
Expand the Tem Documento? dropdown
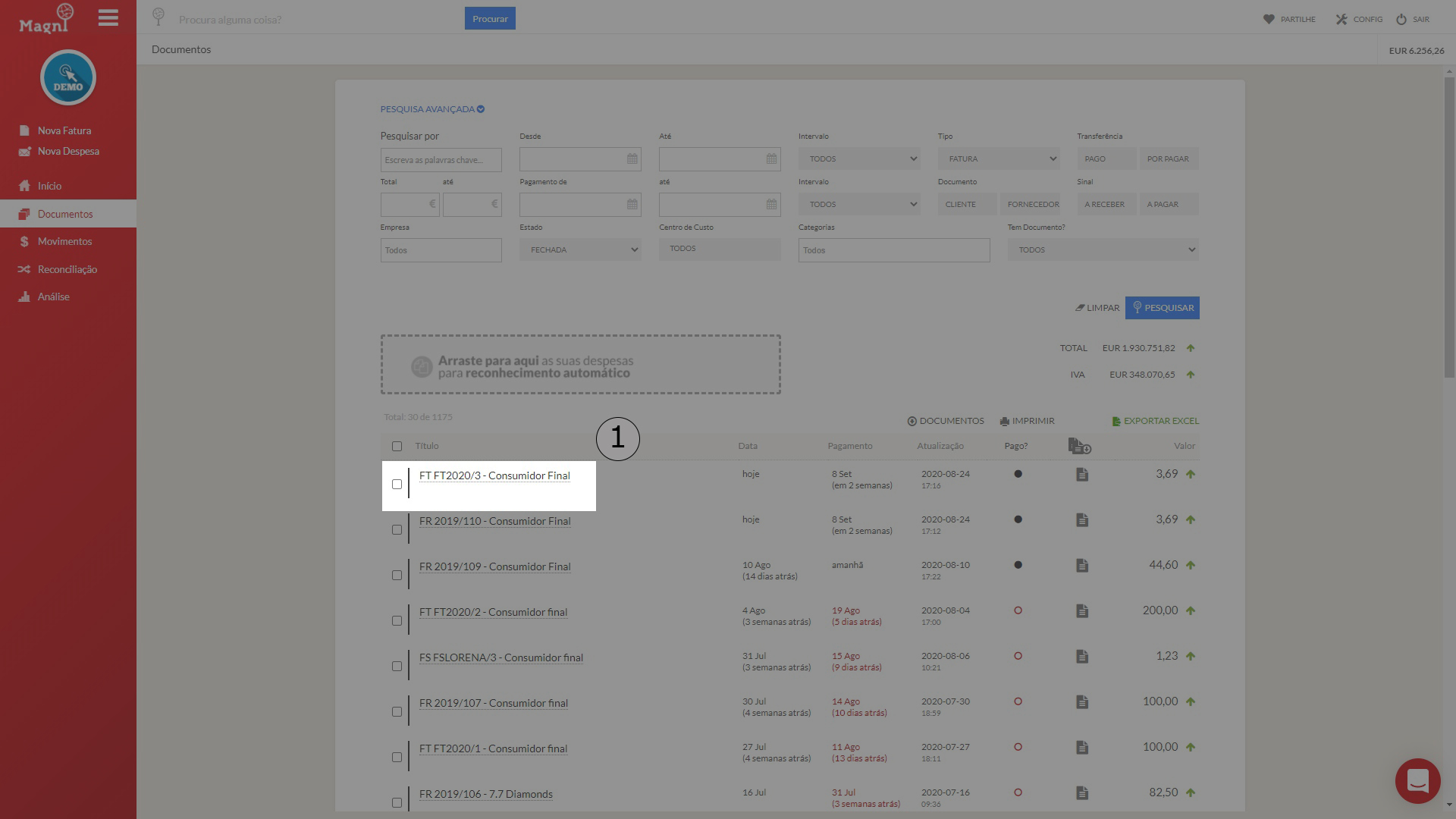click(1103, 250)
